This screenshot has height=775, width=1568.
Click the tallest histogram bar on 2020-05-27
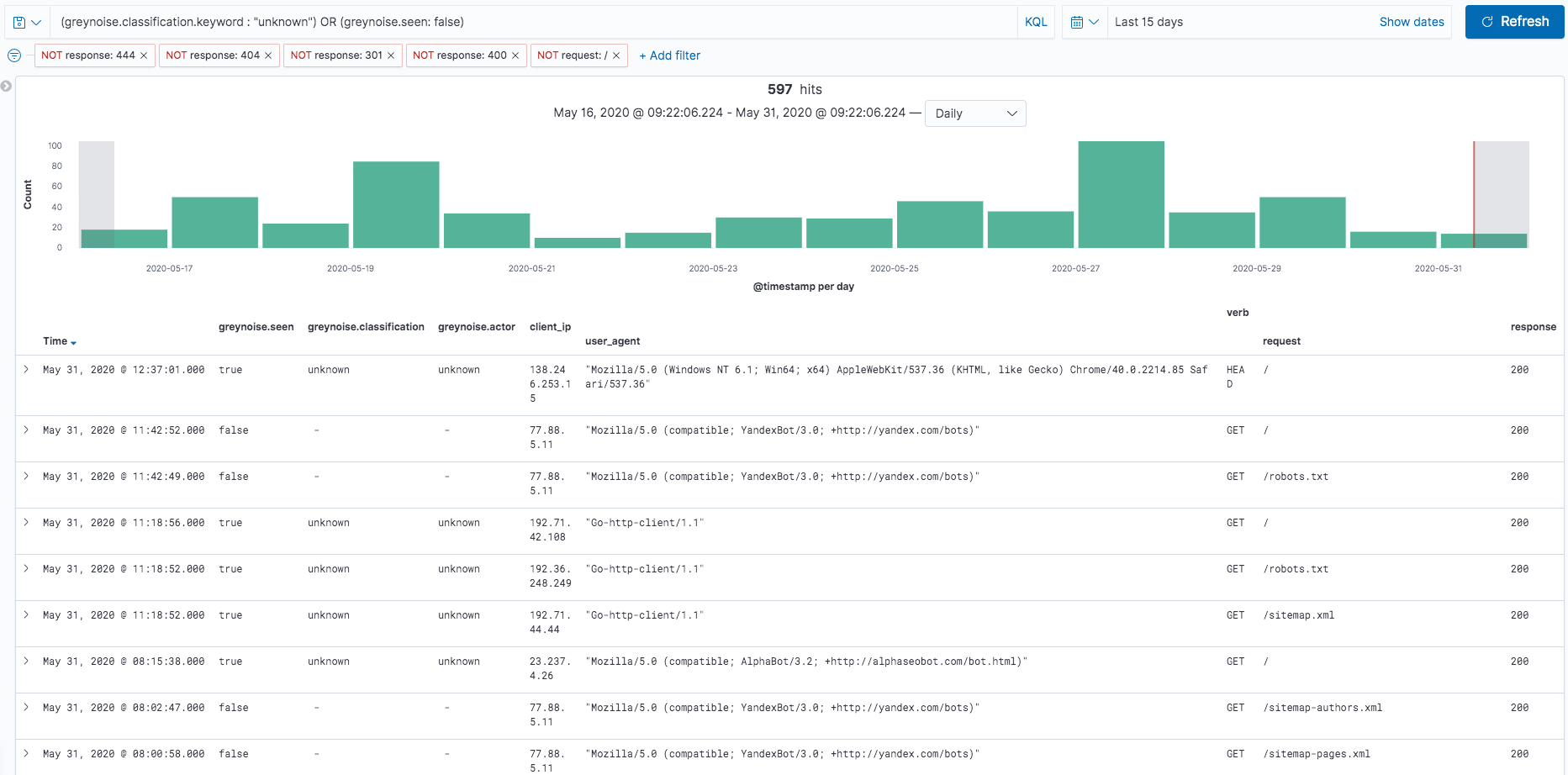point(1121,194)
